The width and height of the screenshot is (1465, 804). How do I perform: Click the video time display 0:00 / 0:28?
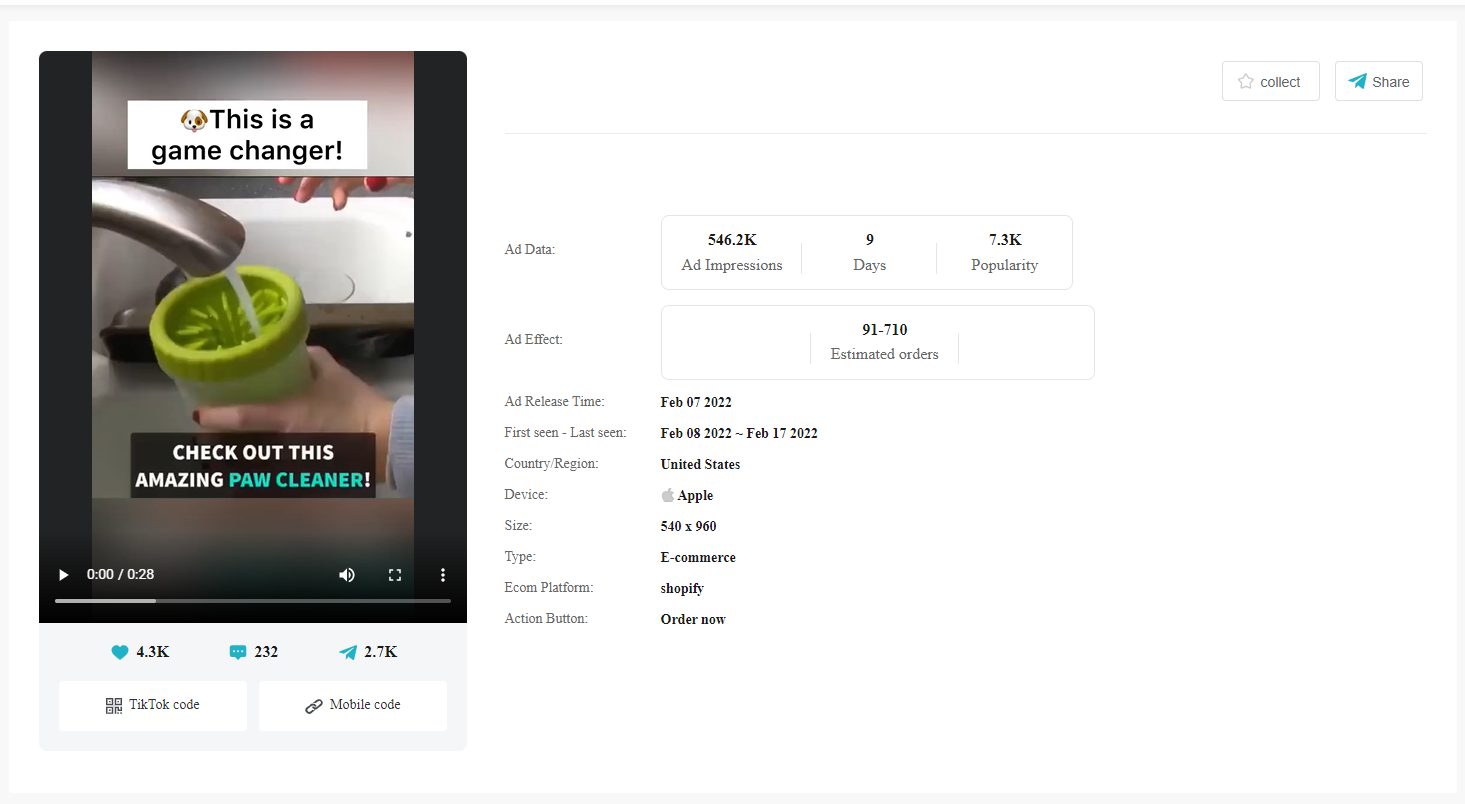pyautogui.click(x=120, y=575)
